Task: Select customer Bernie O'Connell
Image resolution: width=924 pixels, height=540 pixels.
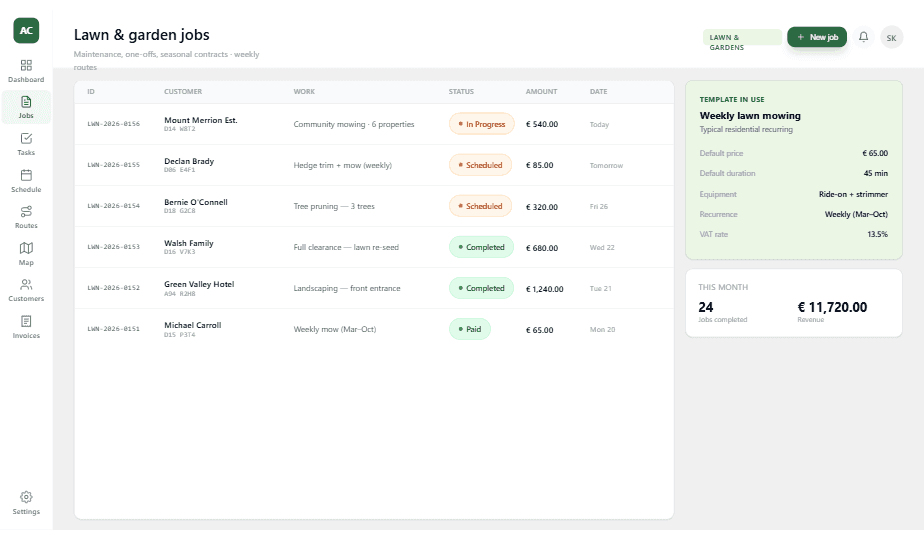Action: click(196, 202)
